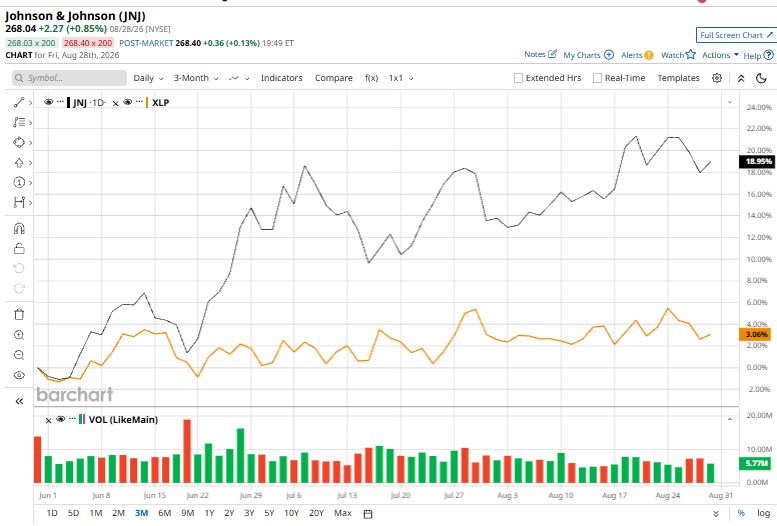
Task: Delete drawings with the trash icon
Action: 19,314
